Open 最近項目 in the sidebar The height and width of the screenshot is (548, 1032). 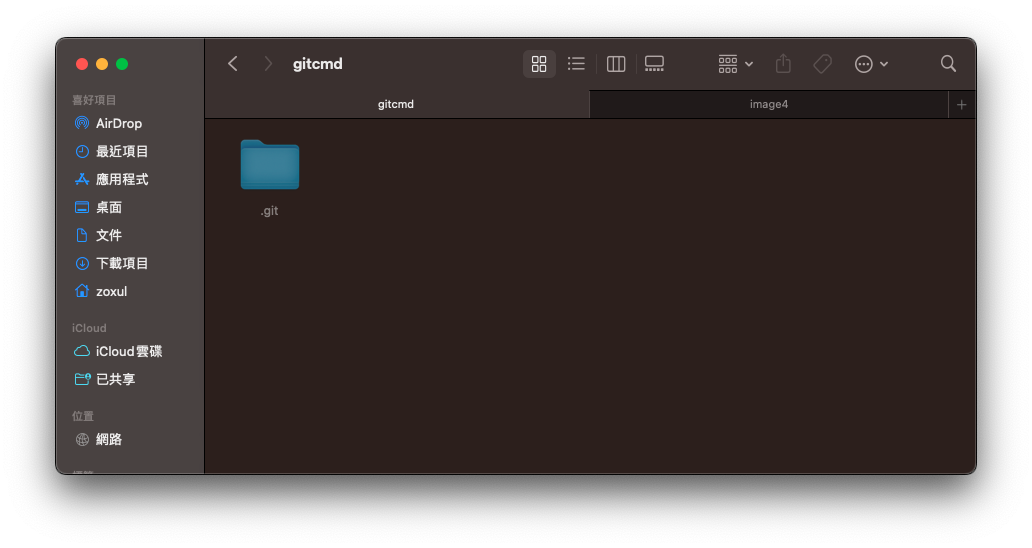[121, 151]
